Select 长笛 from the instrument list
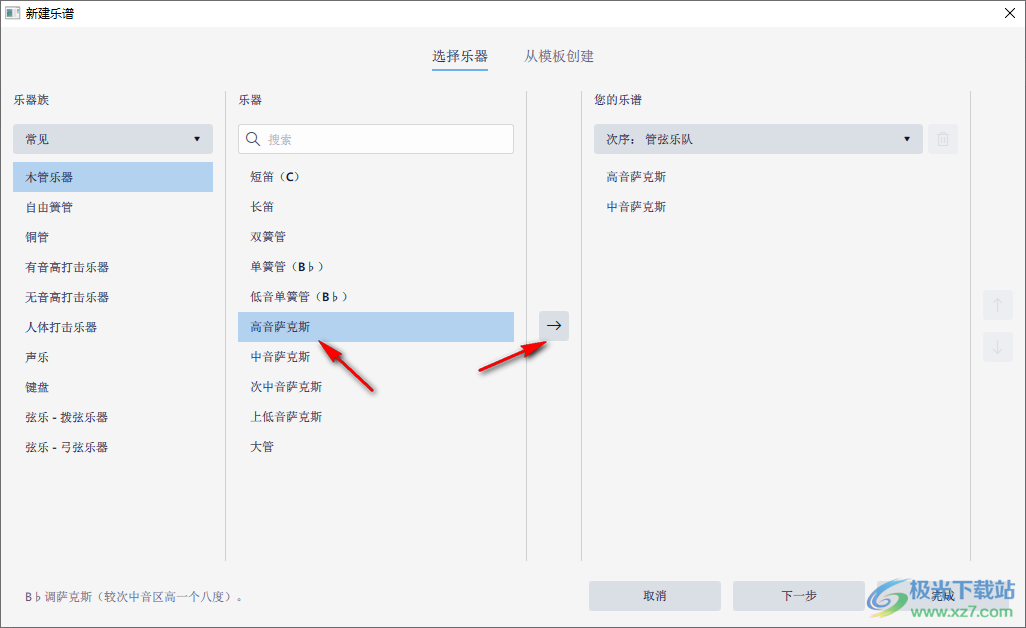 tap(263, 206)
